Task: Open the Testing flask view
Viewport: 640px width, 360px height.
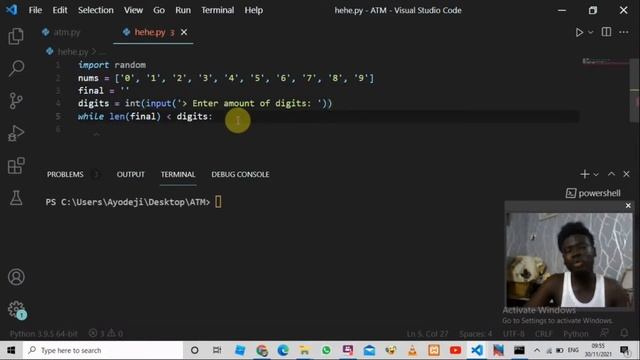Action: point(16,198)
